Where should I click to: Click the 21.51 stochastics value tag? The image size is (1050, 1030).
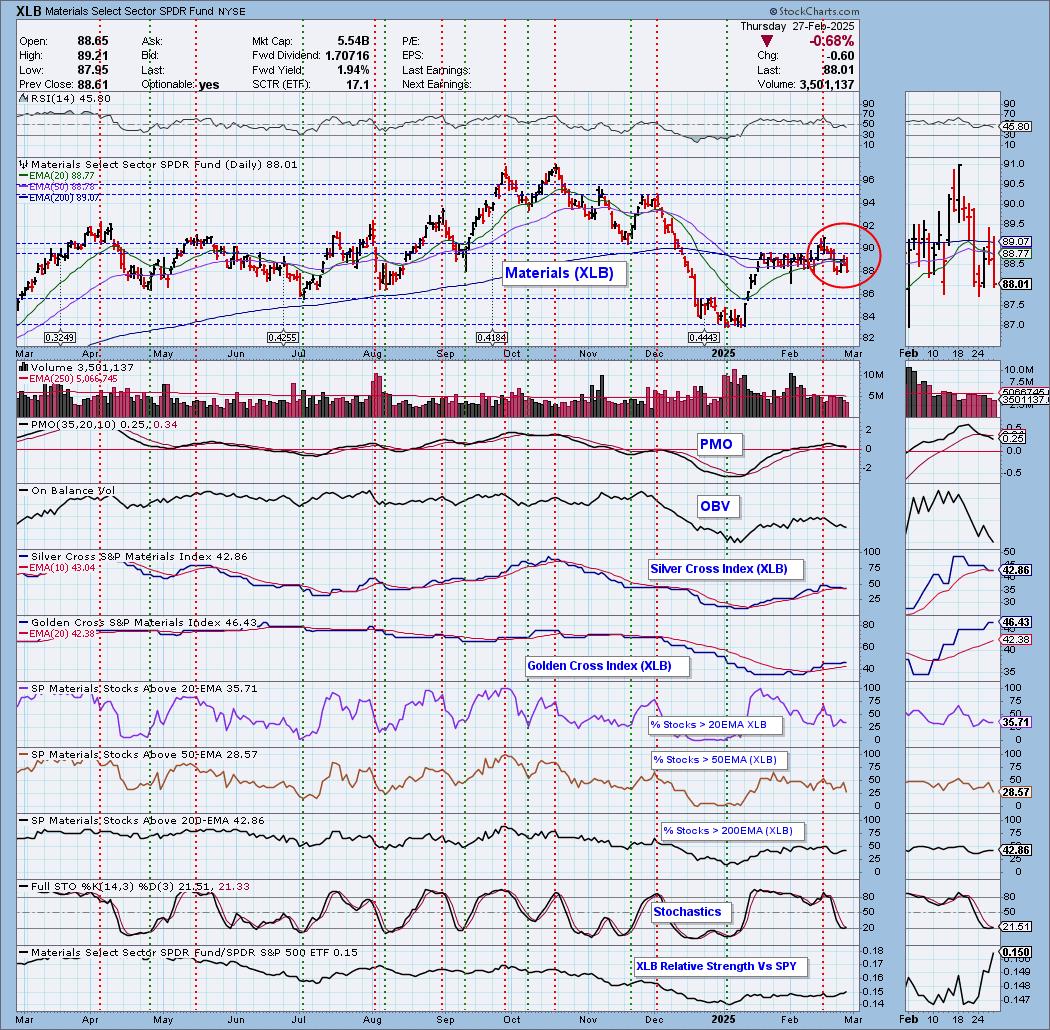click(1017, 927)
